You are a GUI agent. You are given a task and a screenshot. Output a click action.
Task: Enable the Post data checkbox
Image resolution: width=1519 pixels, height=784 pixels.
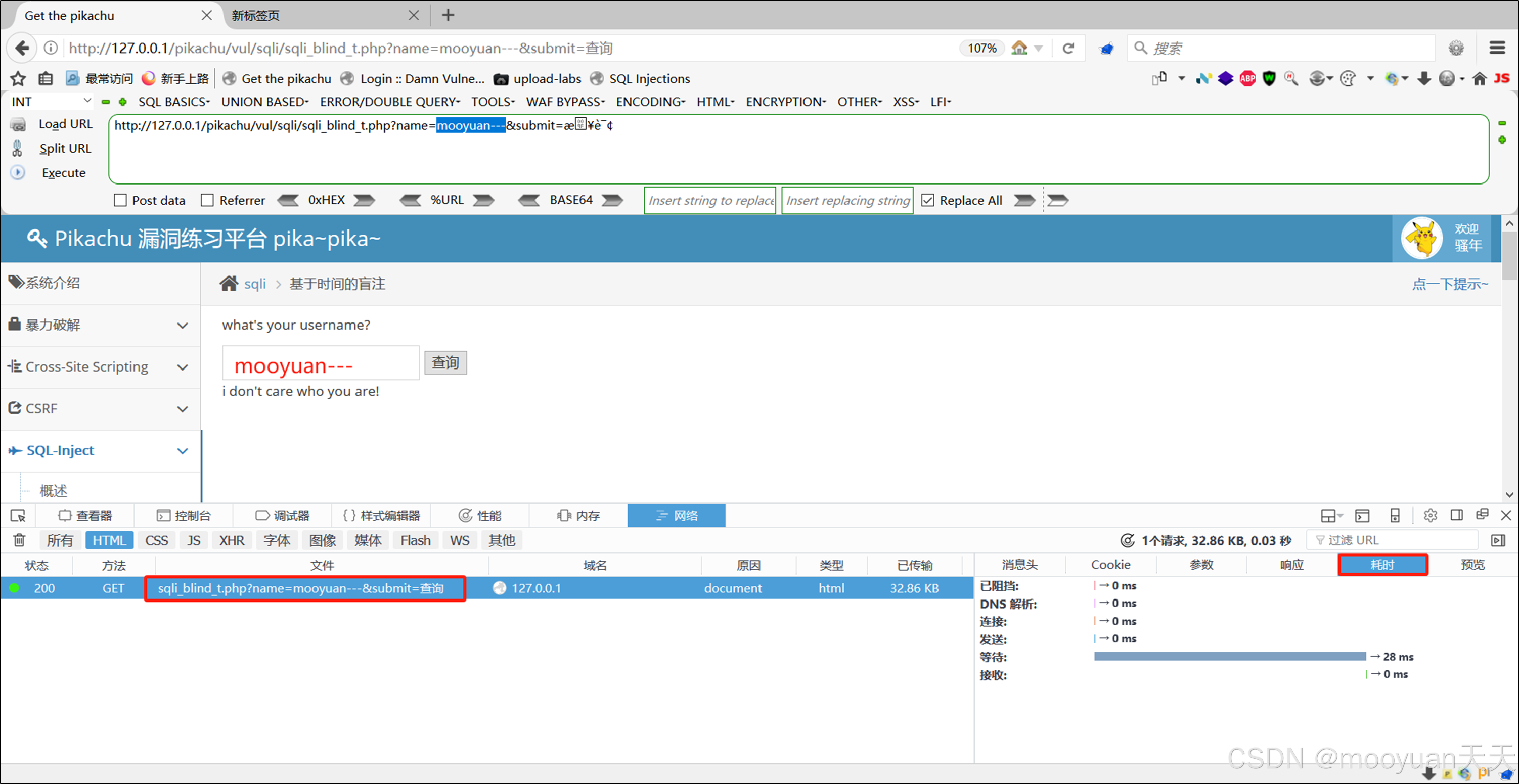(120, 200)
